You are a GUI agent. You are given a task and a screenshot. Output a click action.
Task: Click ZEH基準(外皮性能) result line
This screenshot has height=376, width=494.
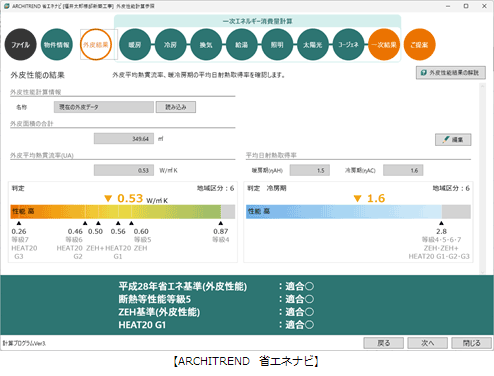[x=216, y=312]
